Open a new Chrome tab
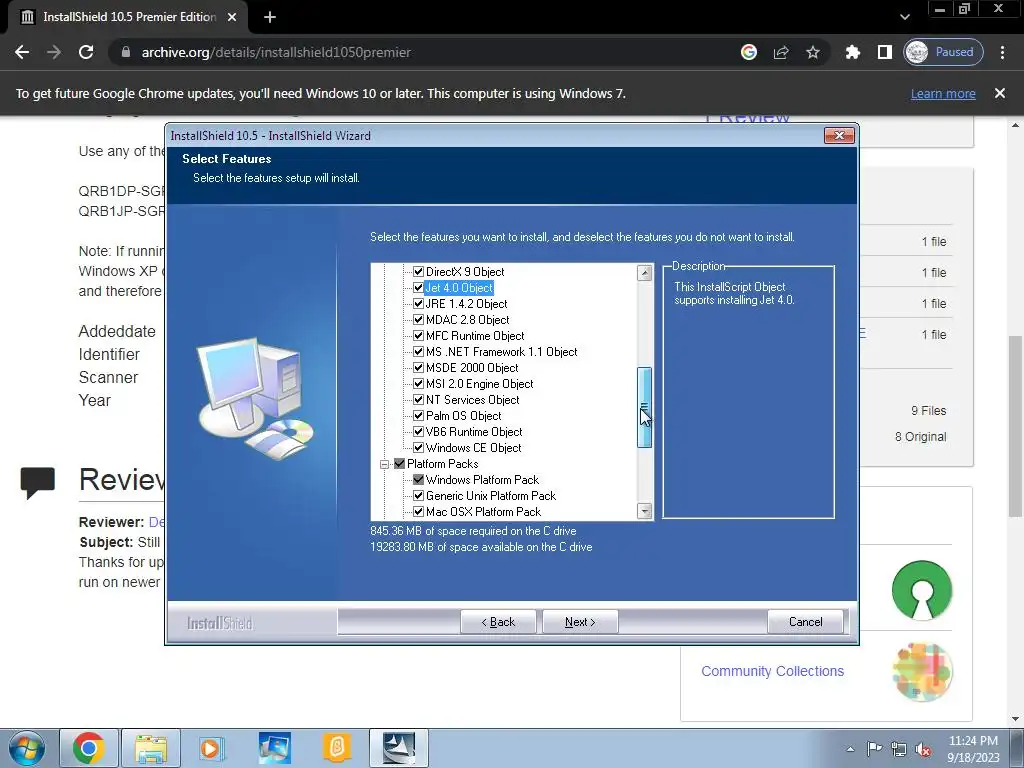Viewport: 1024px width, 768px height. [270, 17]
